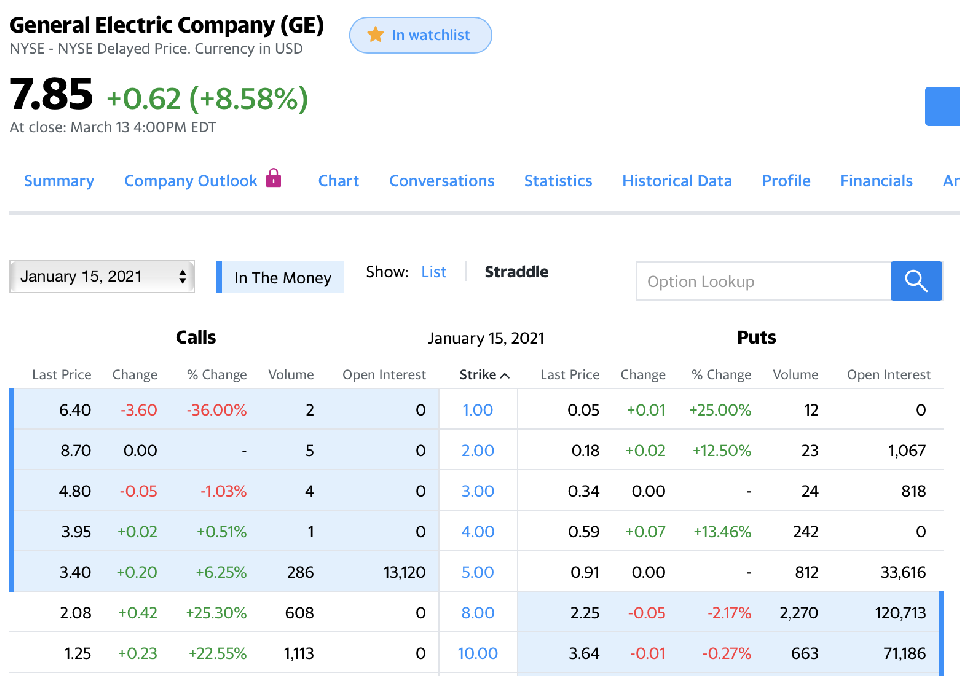The image size is (960, 676).
Task: Click the watchlist star icon
Action: pos(376,35)
